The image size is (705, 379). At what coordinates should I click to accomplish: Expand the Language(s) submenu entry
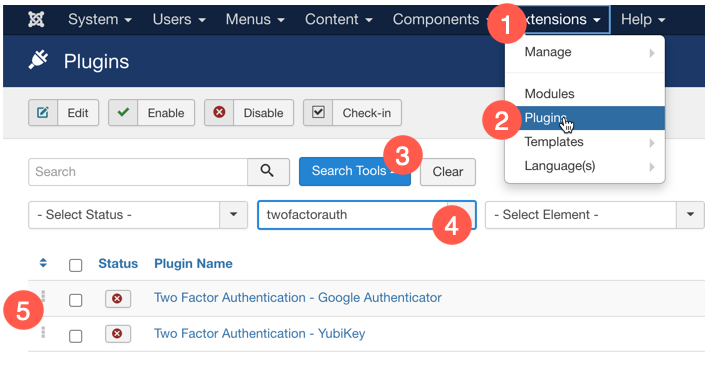click(x=585, y=166)
